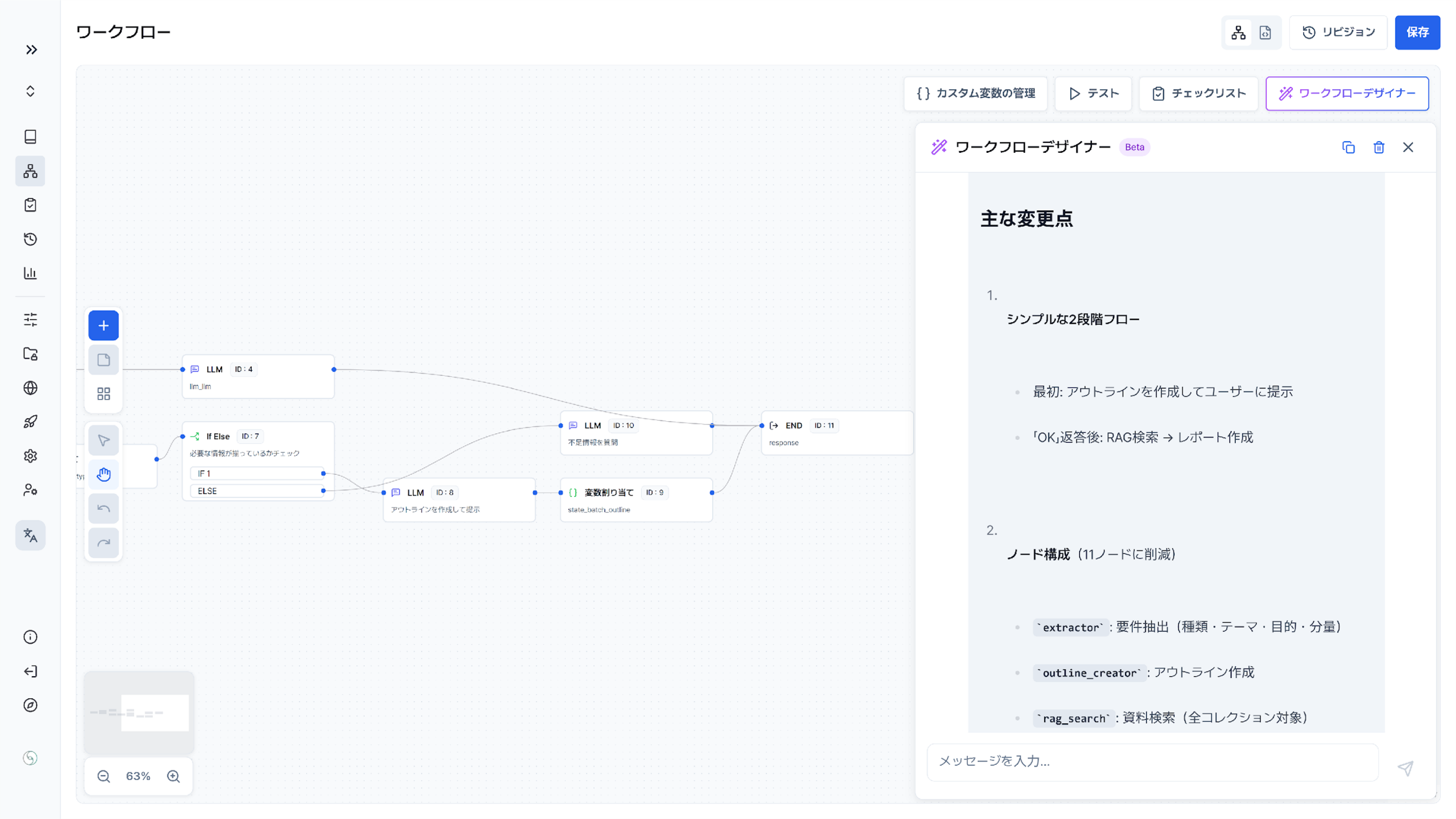
Task: Select the hand pan tool
Action: click(x=103, y=474)
